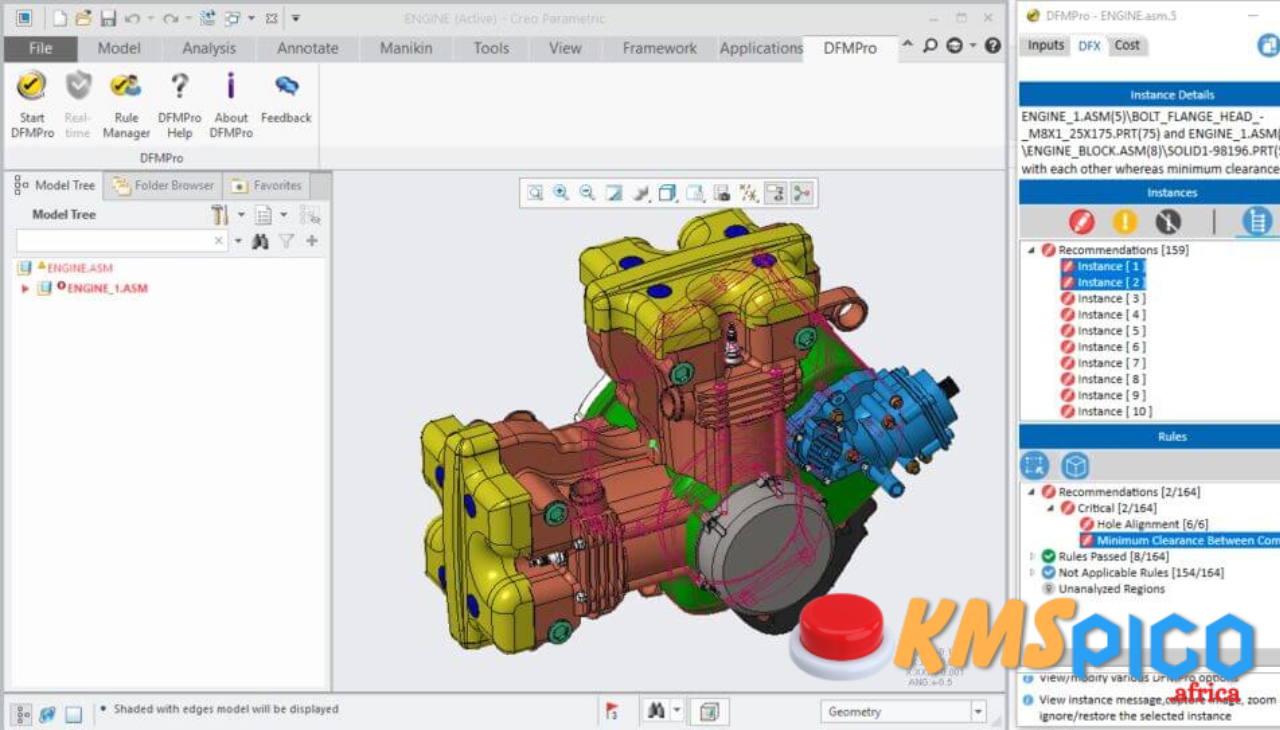Open the Cost tab in DFMPro
Viewport: 1280px width, 730px height.
click(1127, 45)
